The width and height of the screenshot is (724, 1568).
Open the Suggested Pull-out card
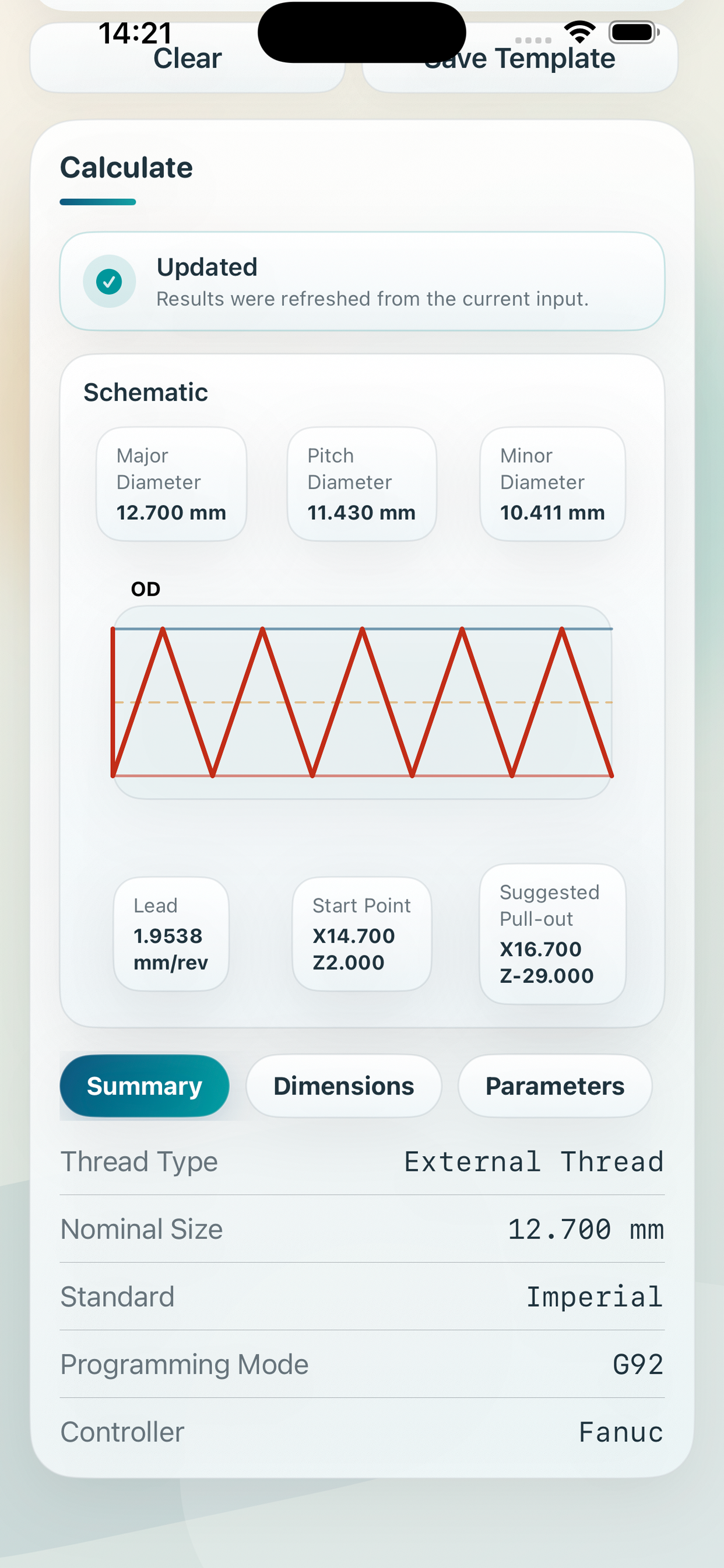tap(553, 934)
